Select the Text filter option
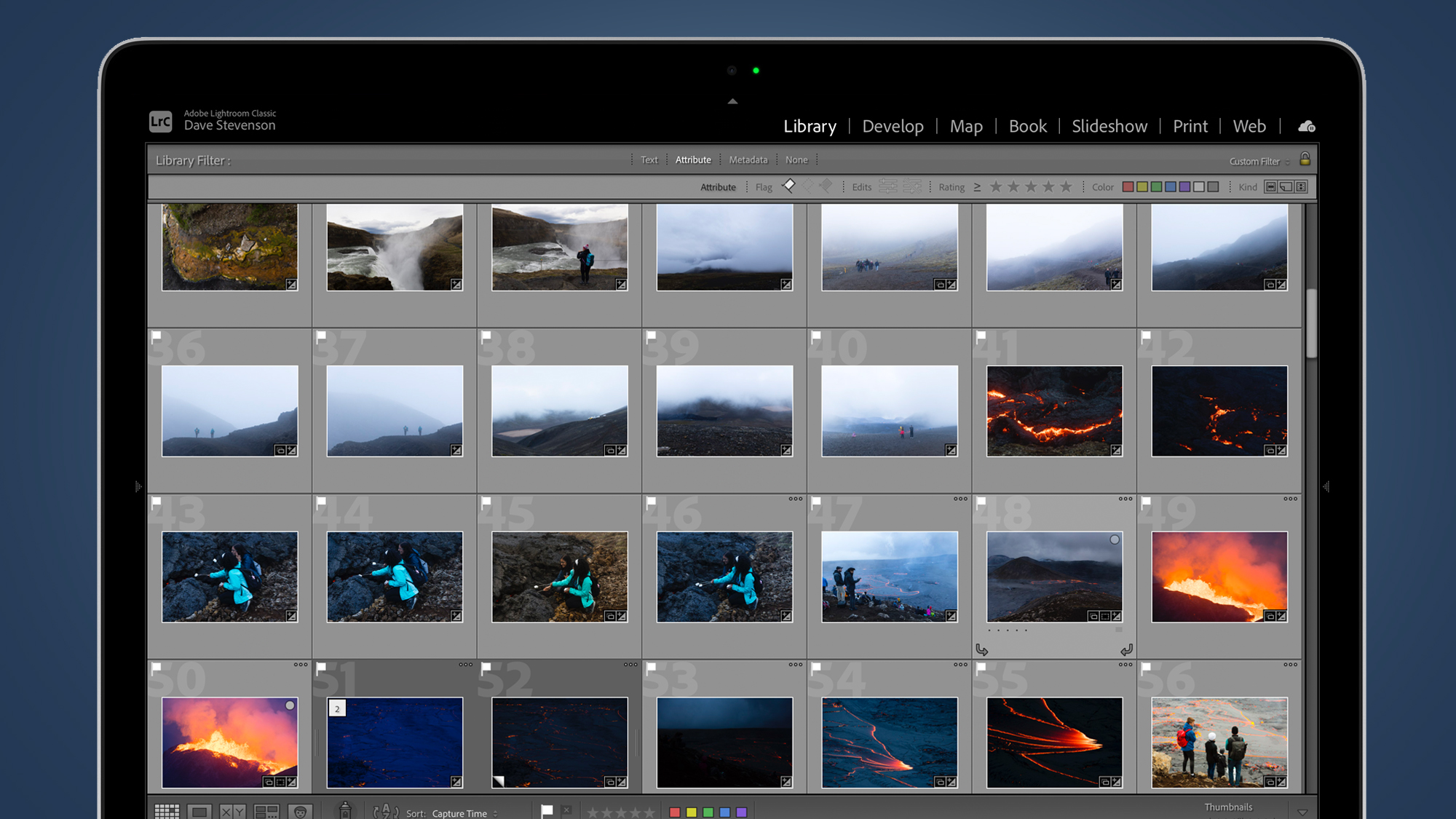This screenshot has height=819, width=1456. 649,159
